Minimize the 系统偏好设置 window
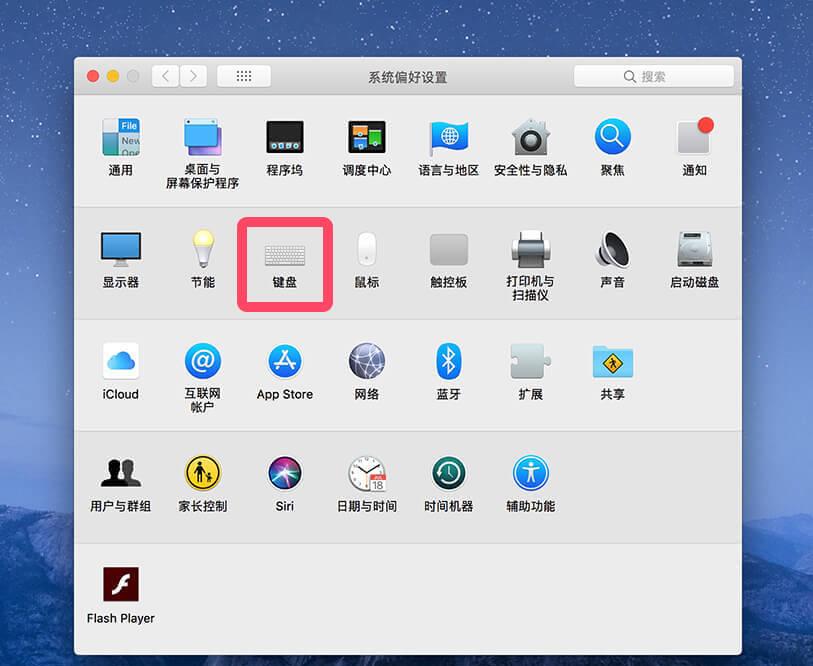This screenshot has width=813, height=666. point(113,77)
